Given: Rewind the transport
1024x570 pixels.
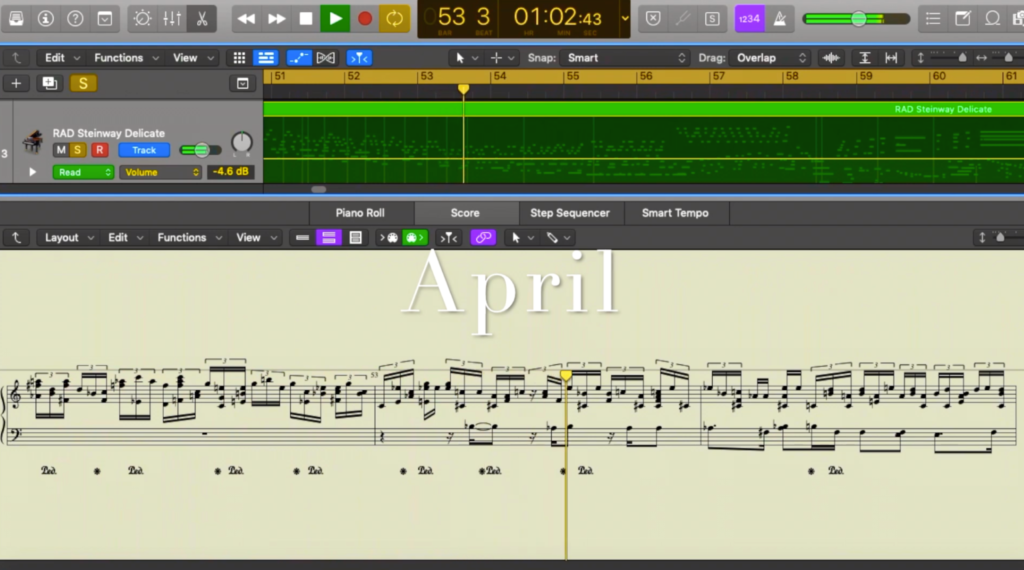Looking at the screenshot, I should 246,19.
